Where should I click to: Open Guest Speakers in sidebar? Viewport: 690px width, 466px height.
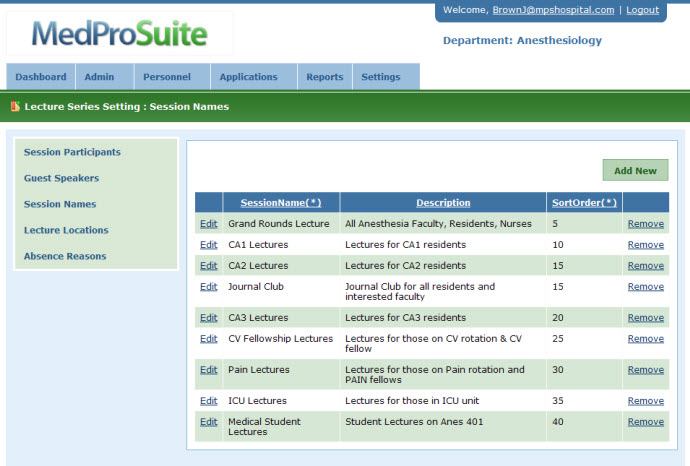[x=61, y=178]
